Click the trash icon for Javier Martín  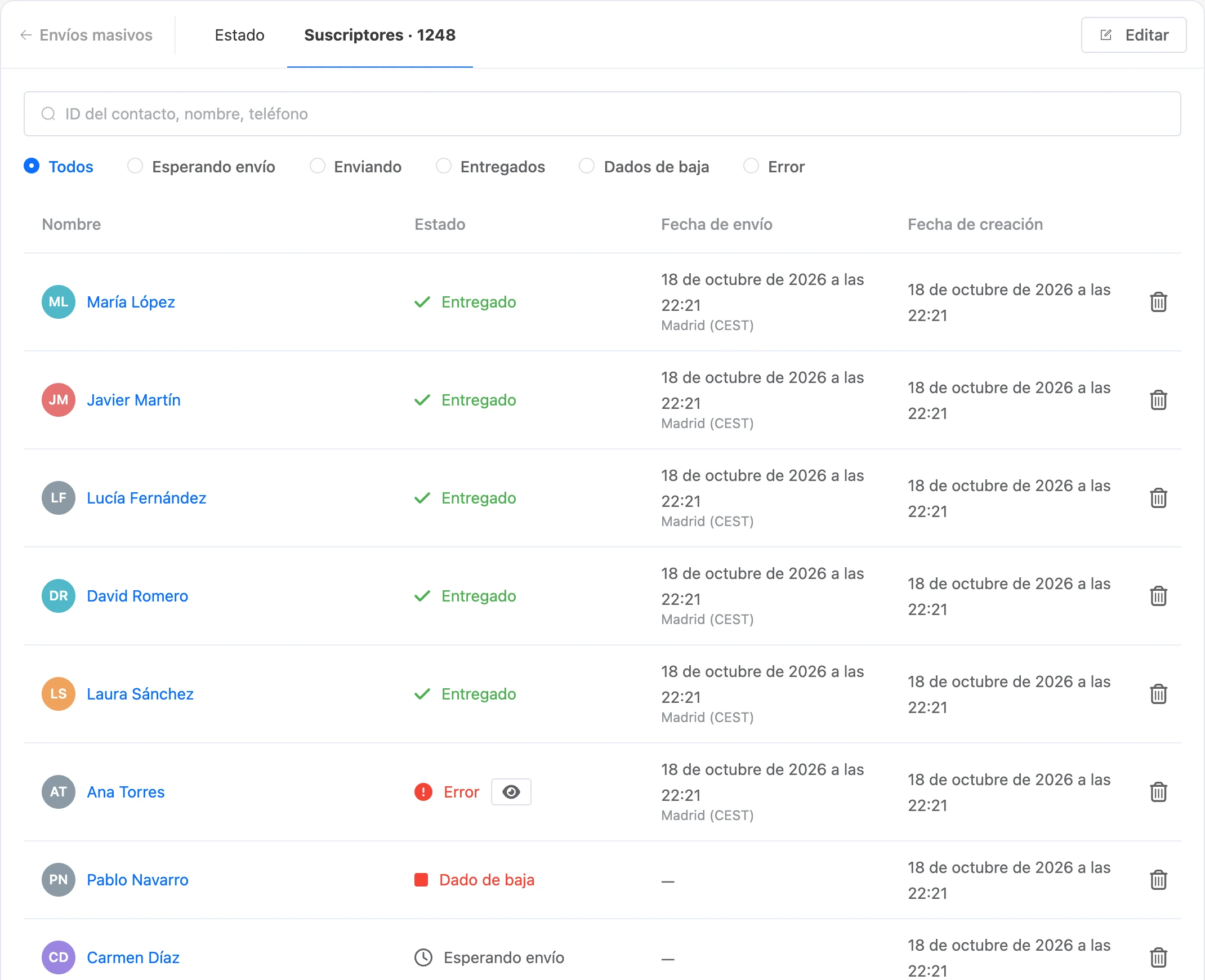pyautogui.click(x=1158, y=400)
